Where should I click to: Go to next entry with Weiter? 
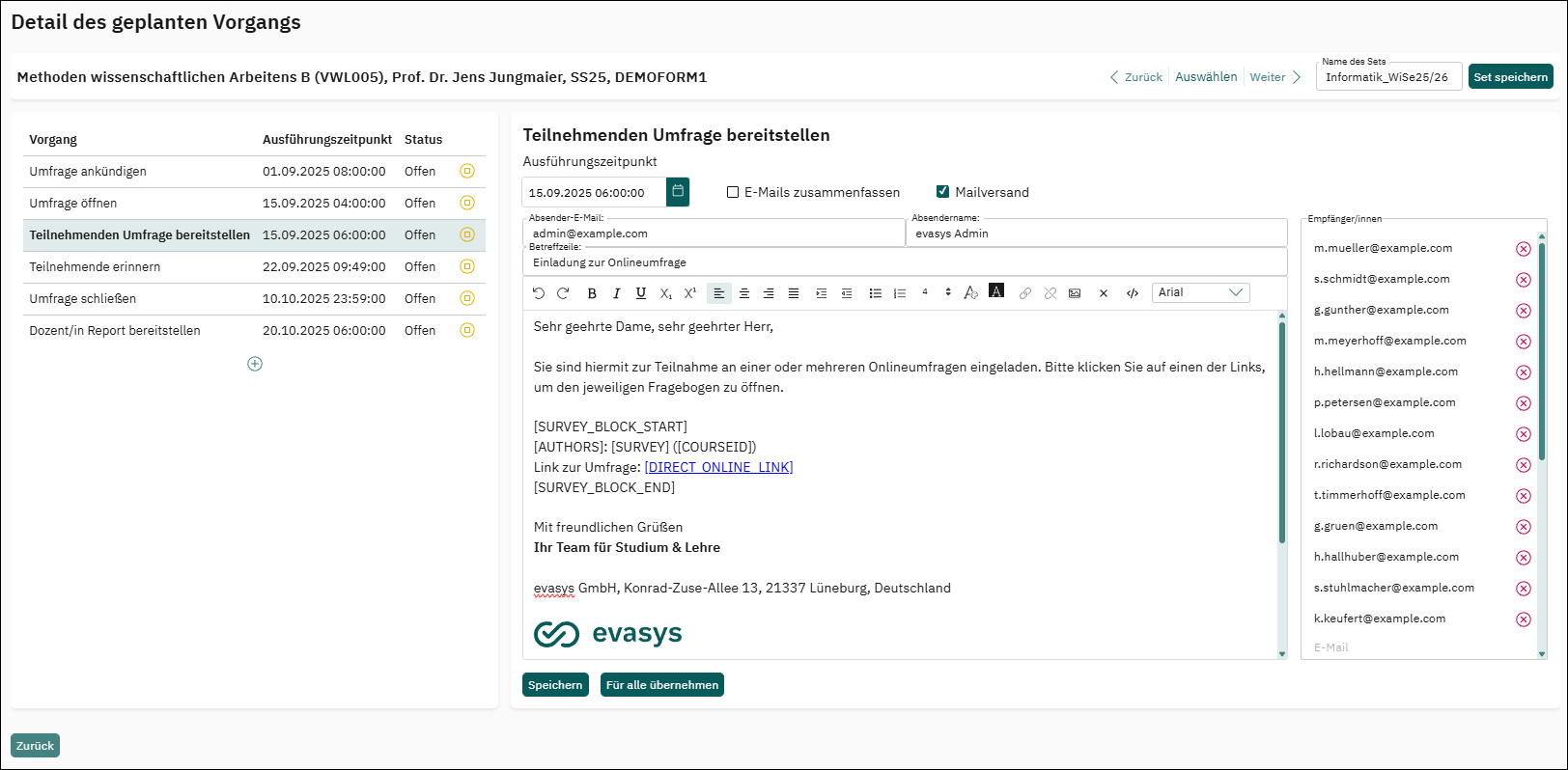click(1274, 77)
